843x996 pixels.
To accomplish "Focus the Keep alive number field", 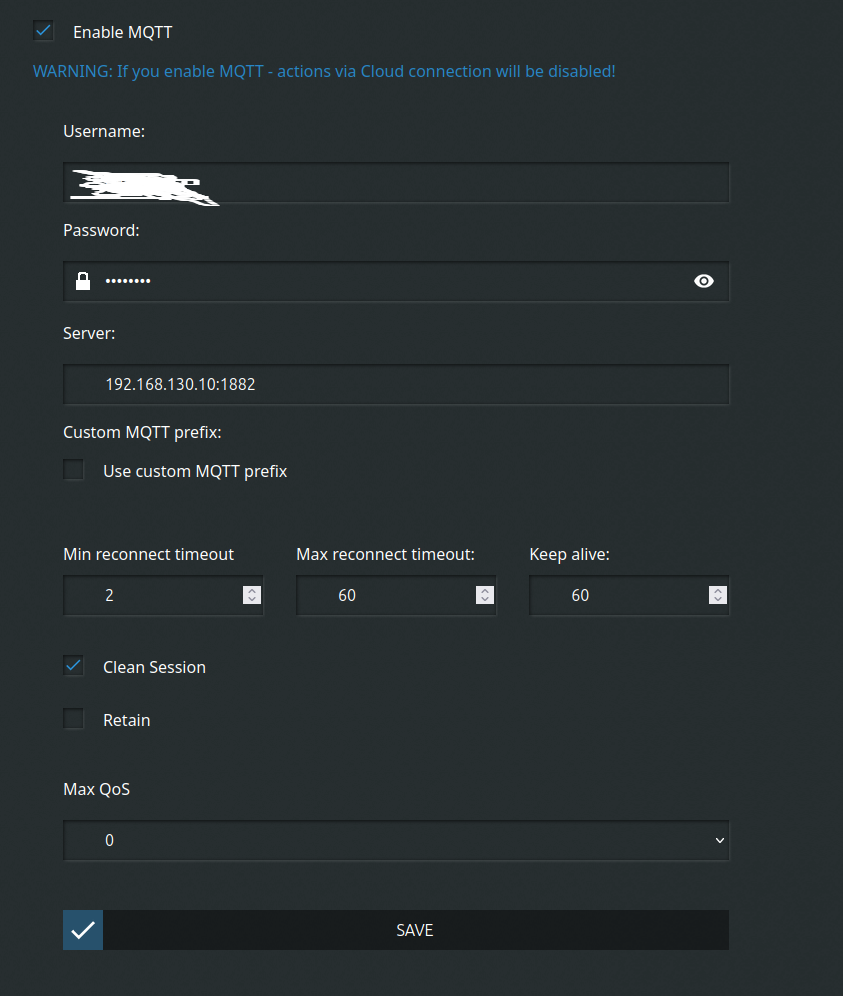I will (x=615, y=595).
